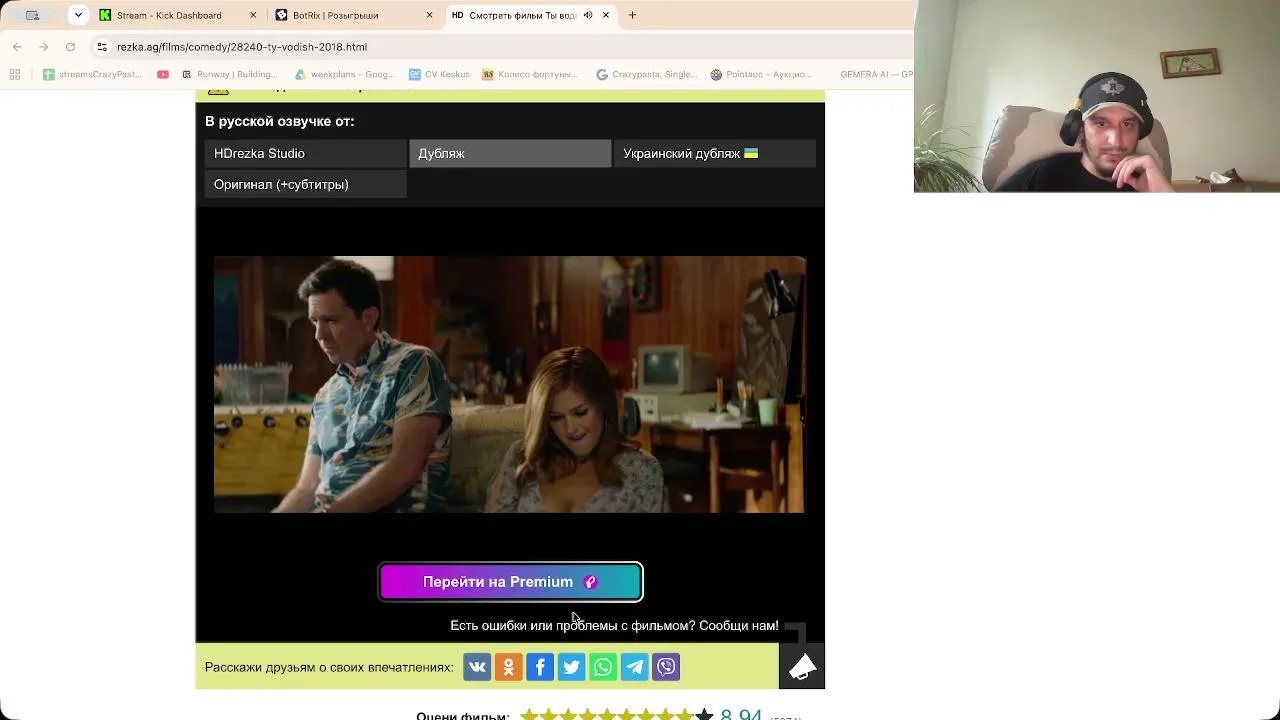
Task: Share the film on VK
Action: 477,667
